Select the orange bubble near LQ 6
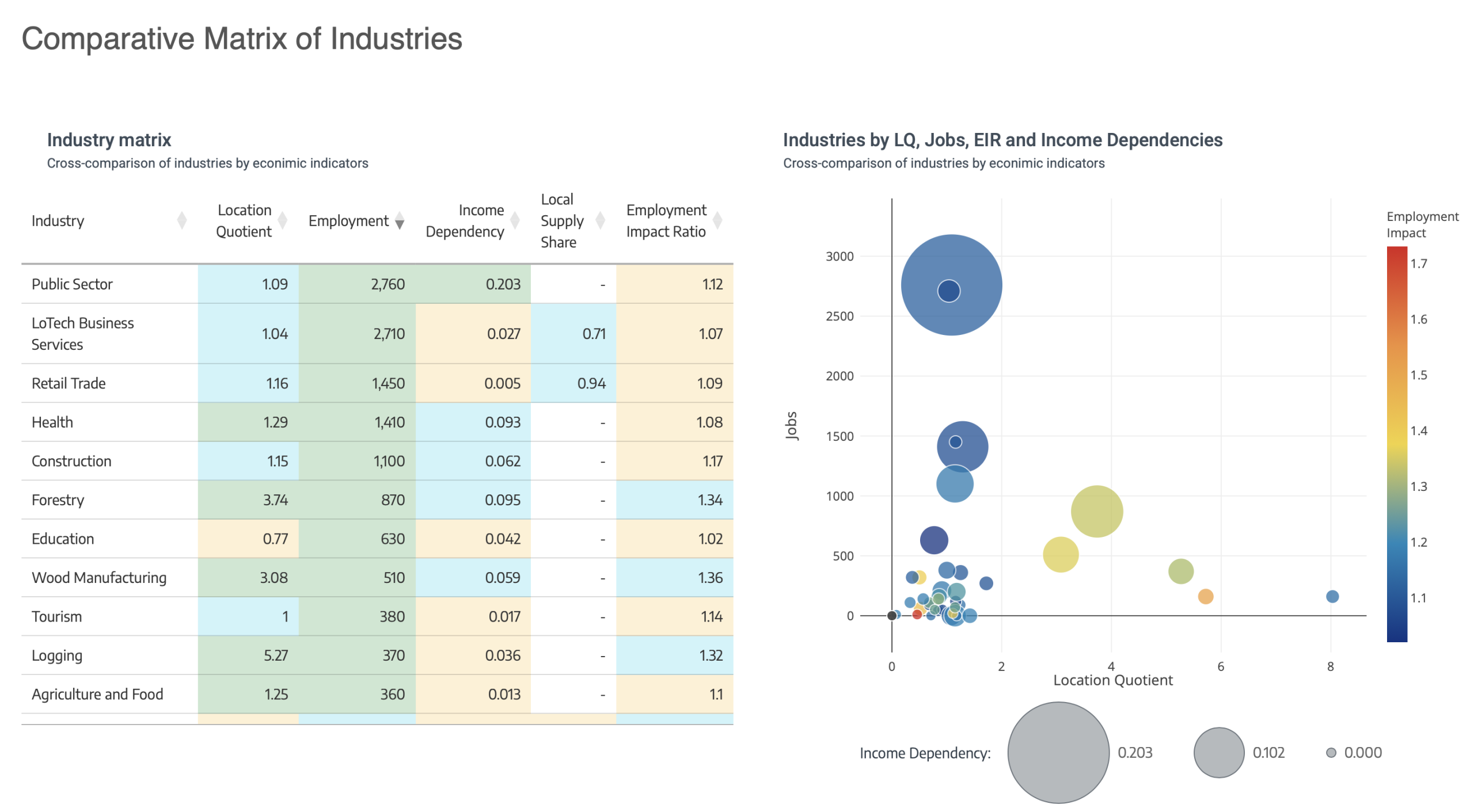 click(x=1205, y=596)
